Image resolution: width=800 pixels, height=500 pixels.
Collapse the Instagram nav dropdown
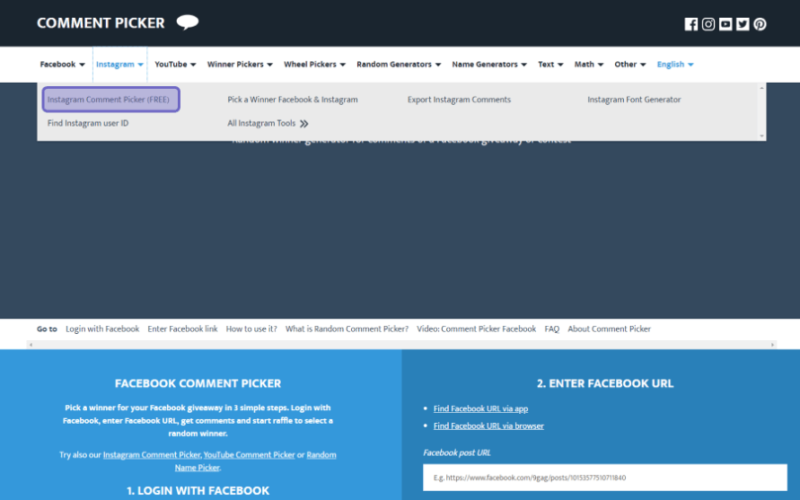tap(120, 64)
